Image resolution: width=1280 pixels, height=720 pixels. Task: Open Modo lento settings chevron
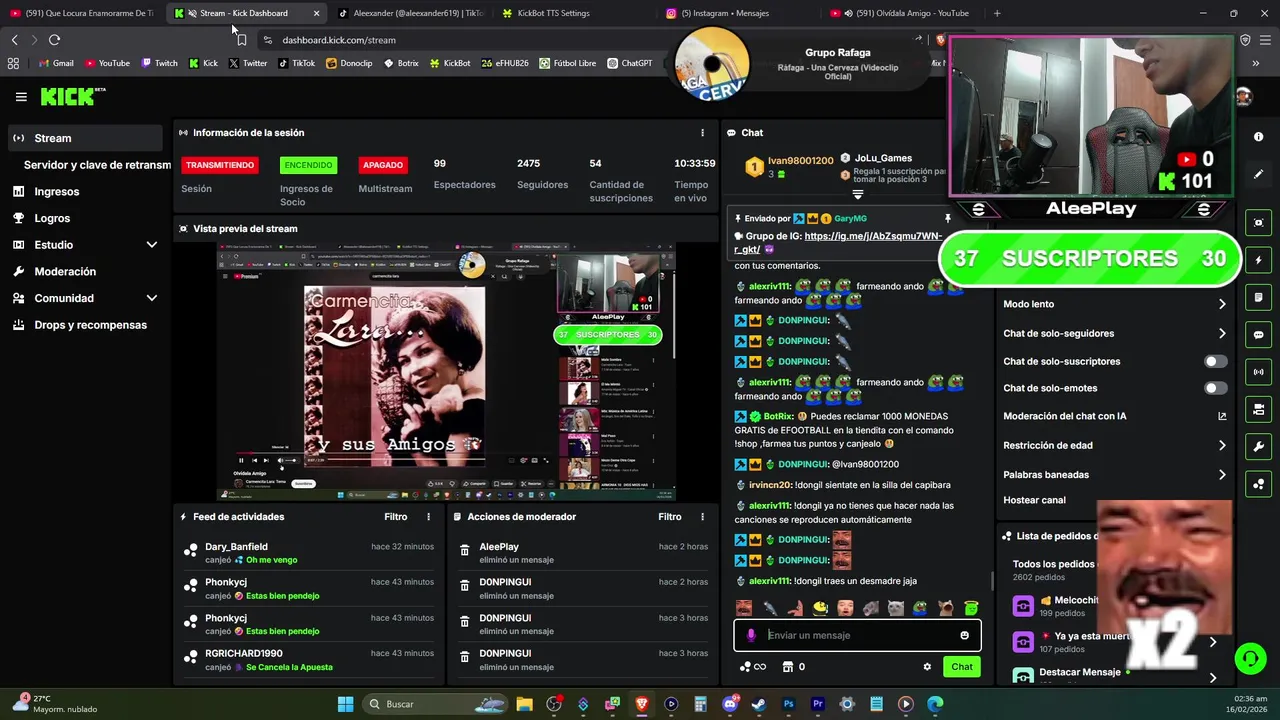(x=1222, y=304)
